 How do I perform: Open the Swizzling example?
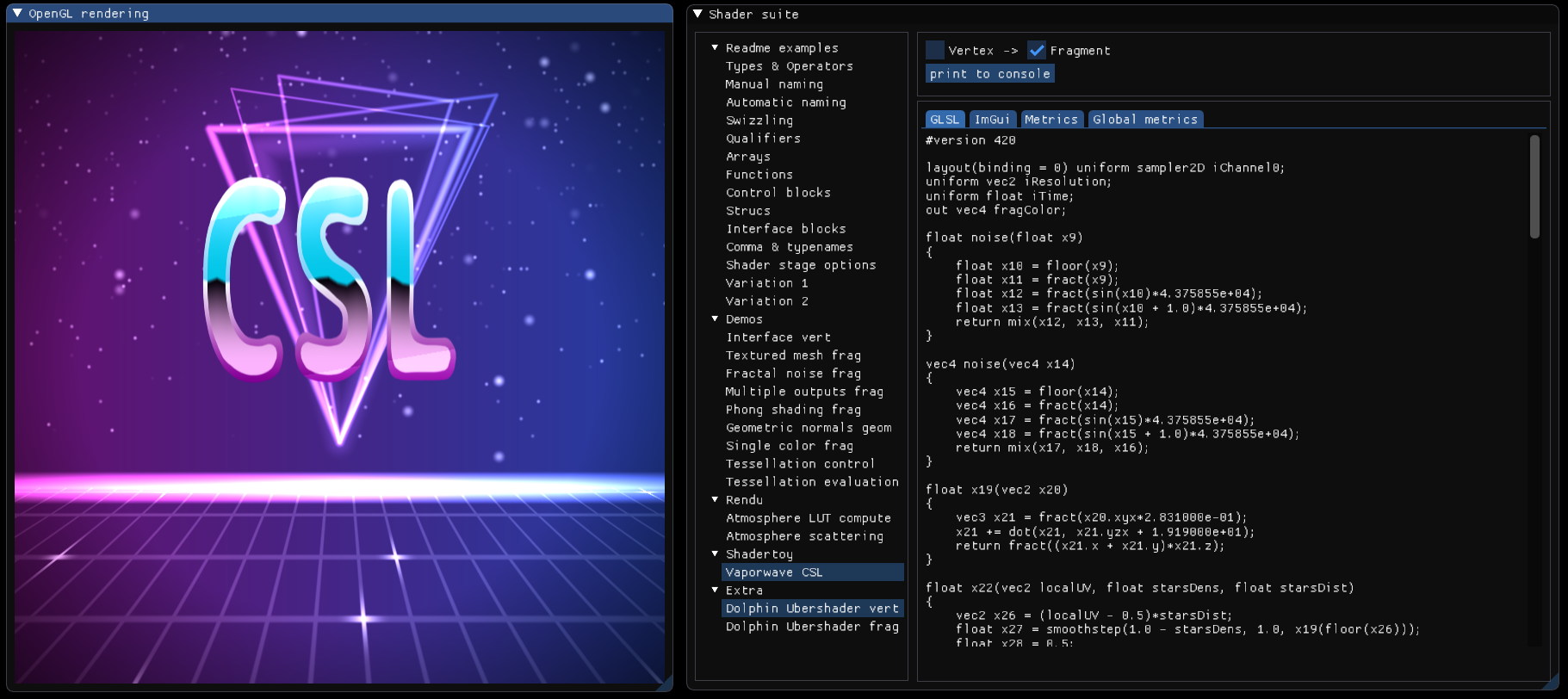759,121
